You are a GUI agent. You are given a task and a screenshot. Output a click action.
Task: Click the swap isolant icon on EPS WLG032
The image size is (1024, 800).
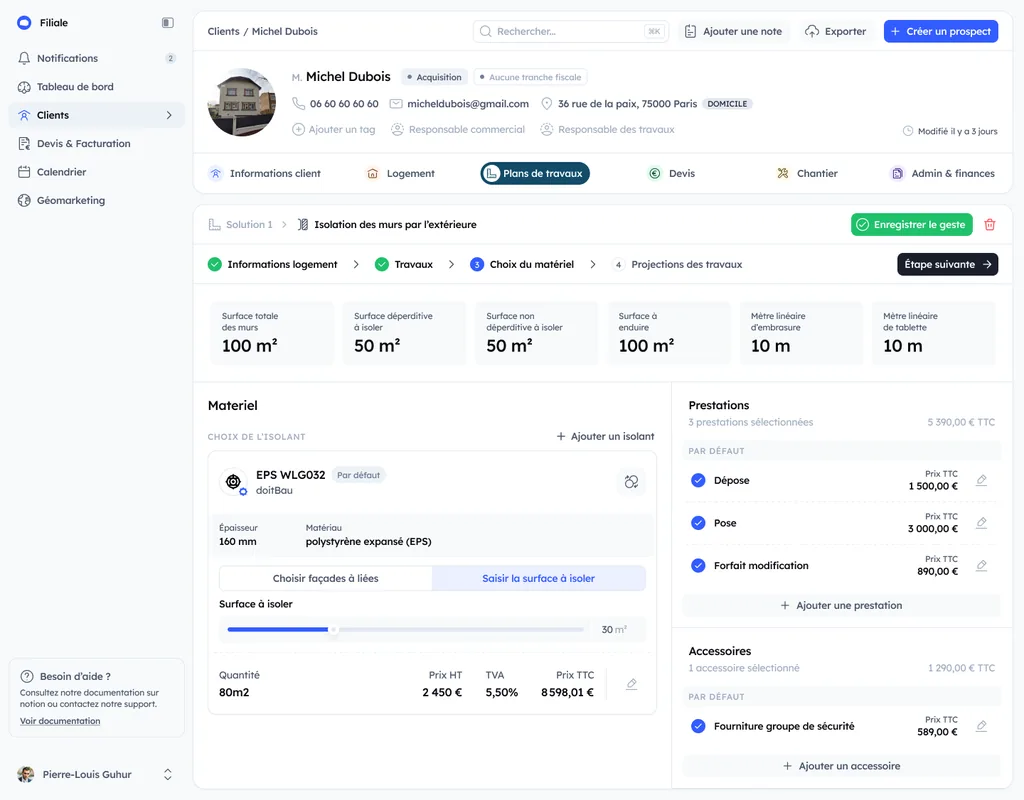(x=631, y=482)
